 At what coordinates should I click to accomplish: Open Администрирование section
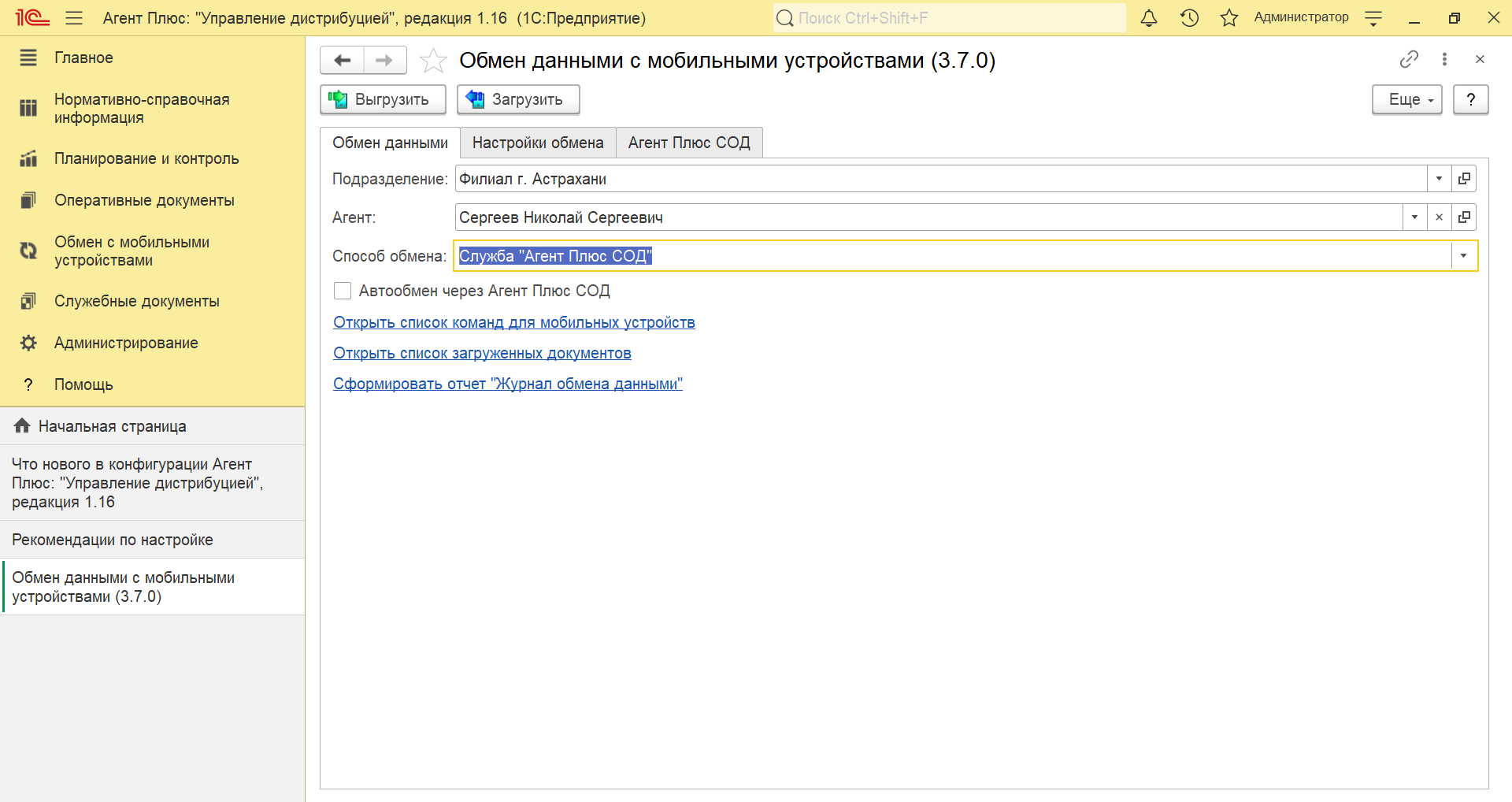152,343
